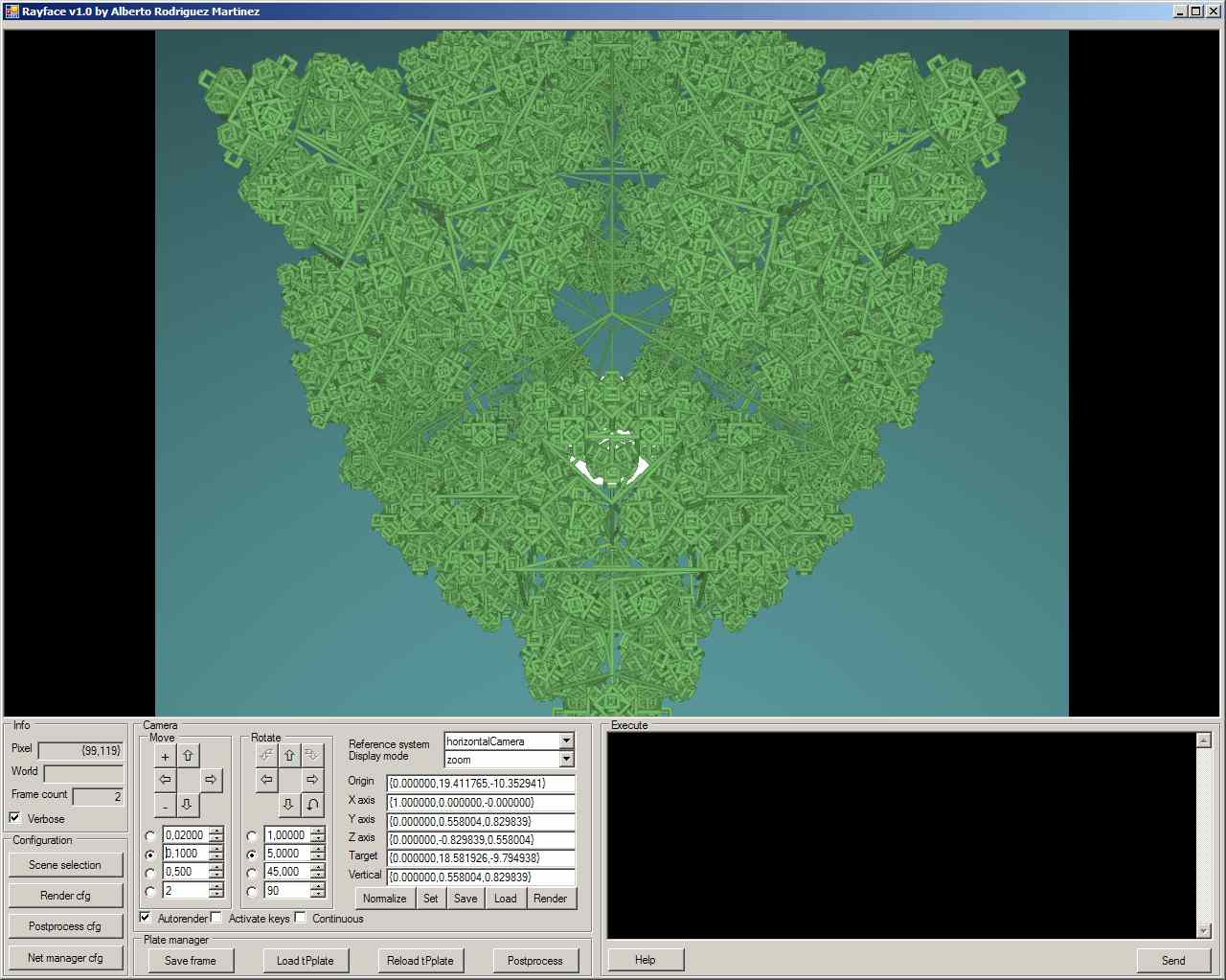Disable the Autorender checkbox
Viewport: 1226px width, 980px height.
coord(146,918)
